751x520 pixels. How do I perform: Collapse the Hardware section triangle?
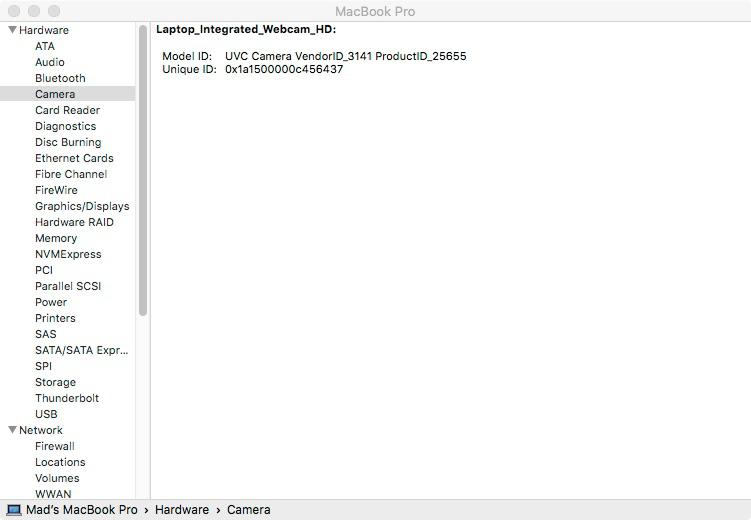pyautogui.click(x=13, y=30)
